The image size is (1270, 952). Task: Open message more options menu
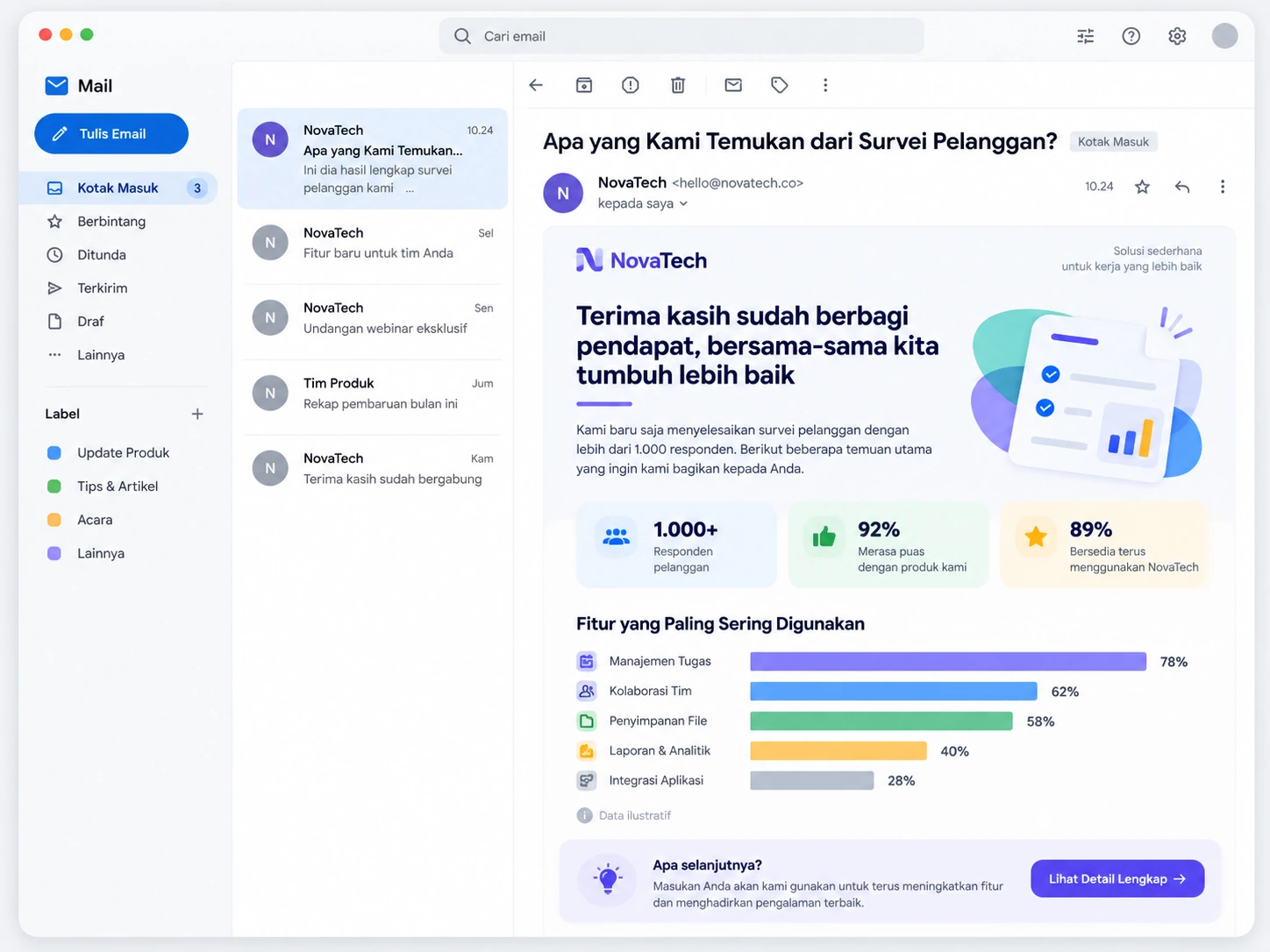1223,187
